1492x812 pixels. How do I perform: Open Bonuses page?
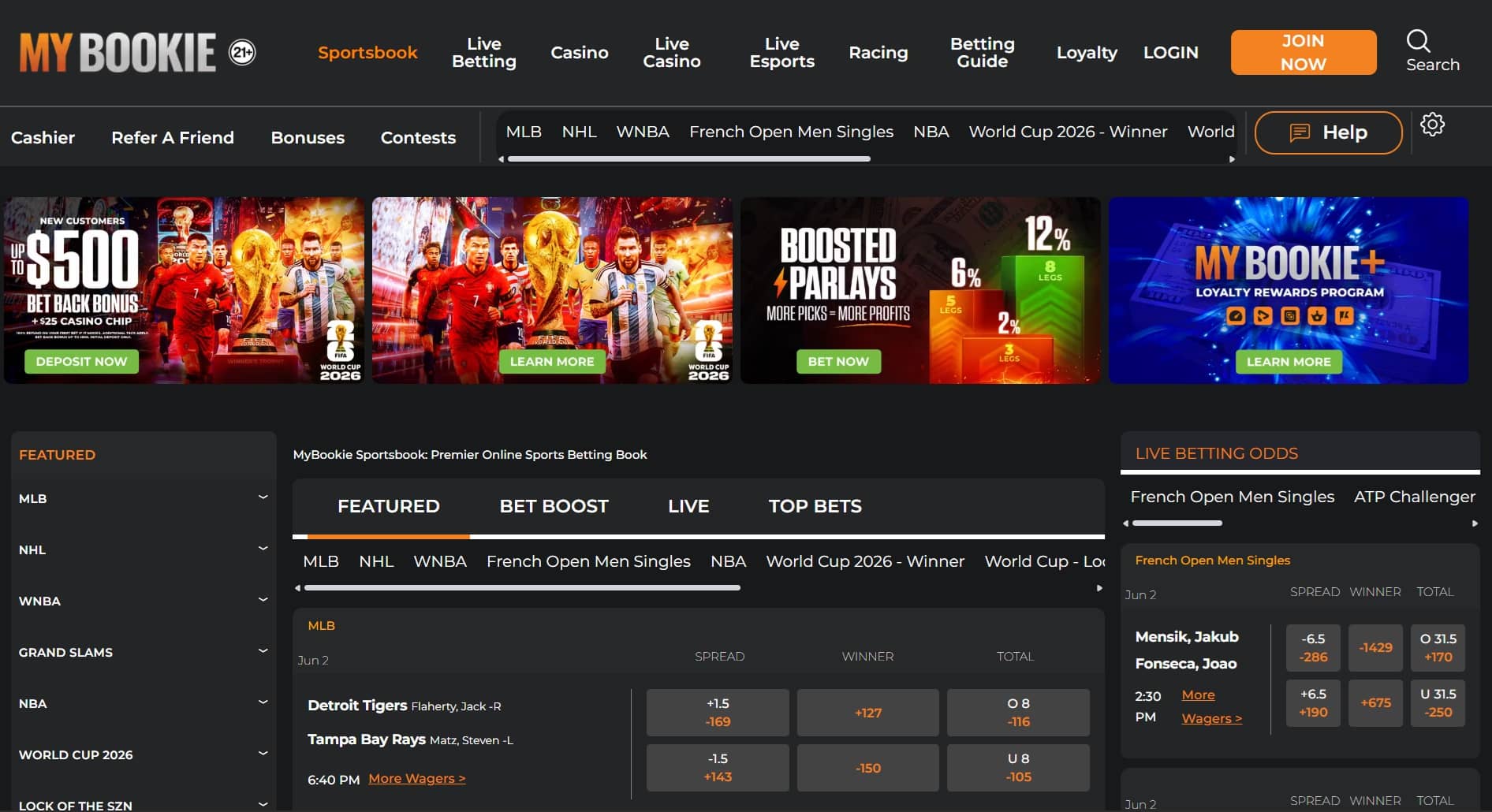(308, 137)
